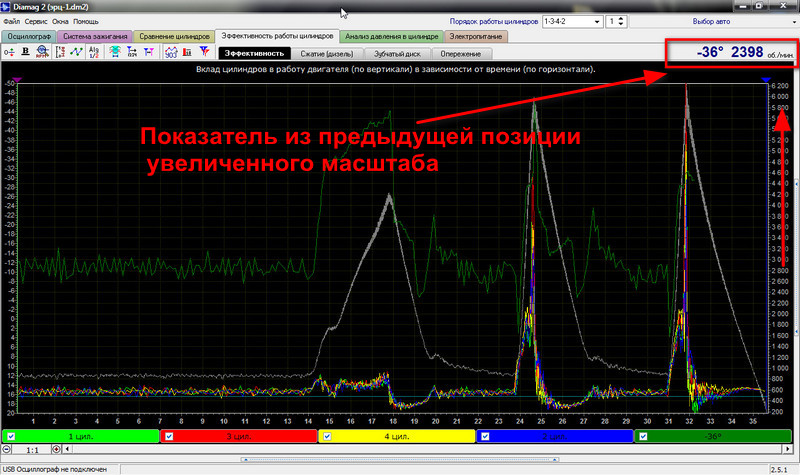Screen dimensions: 800x475
Task: Click the dotted splitter handle below the scrollbar
Action: point(399,460)
